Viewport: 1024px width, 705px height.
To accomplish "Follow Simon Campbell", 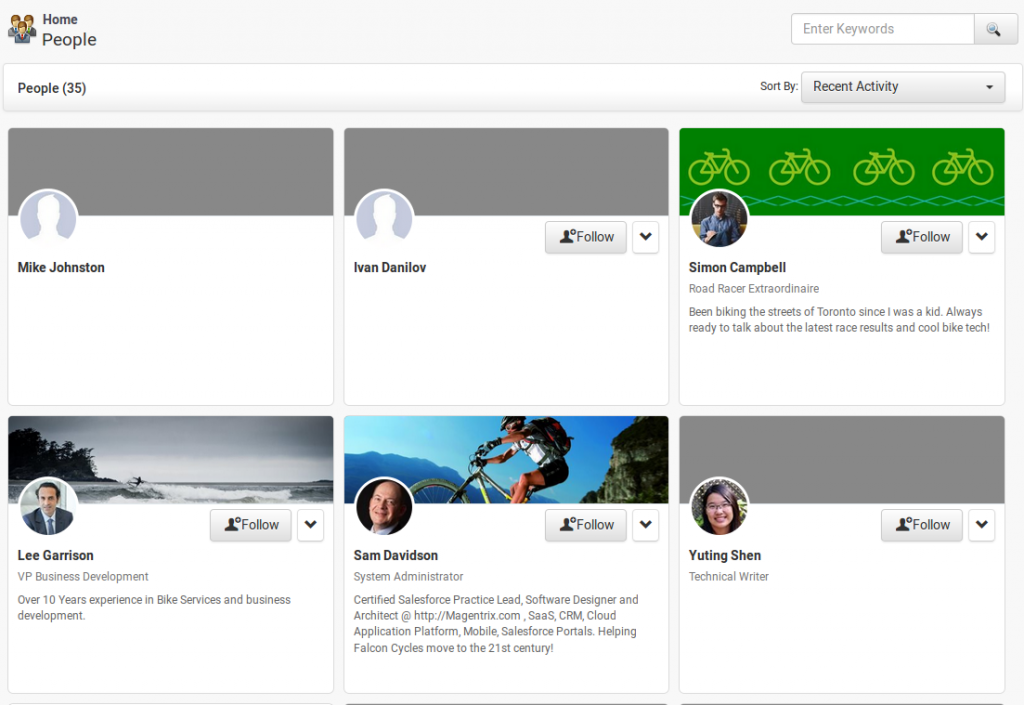I will coord(921,237).
